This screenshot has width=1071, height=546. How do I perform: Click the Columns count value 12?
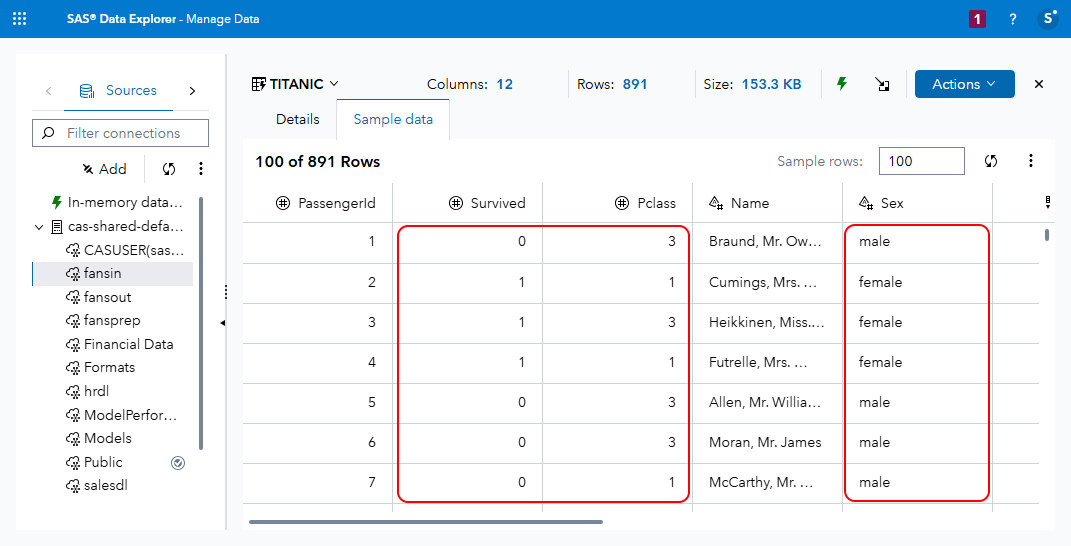(x=504, y=84)
